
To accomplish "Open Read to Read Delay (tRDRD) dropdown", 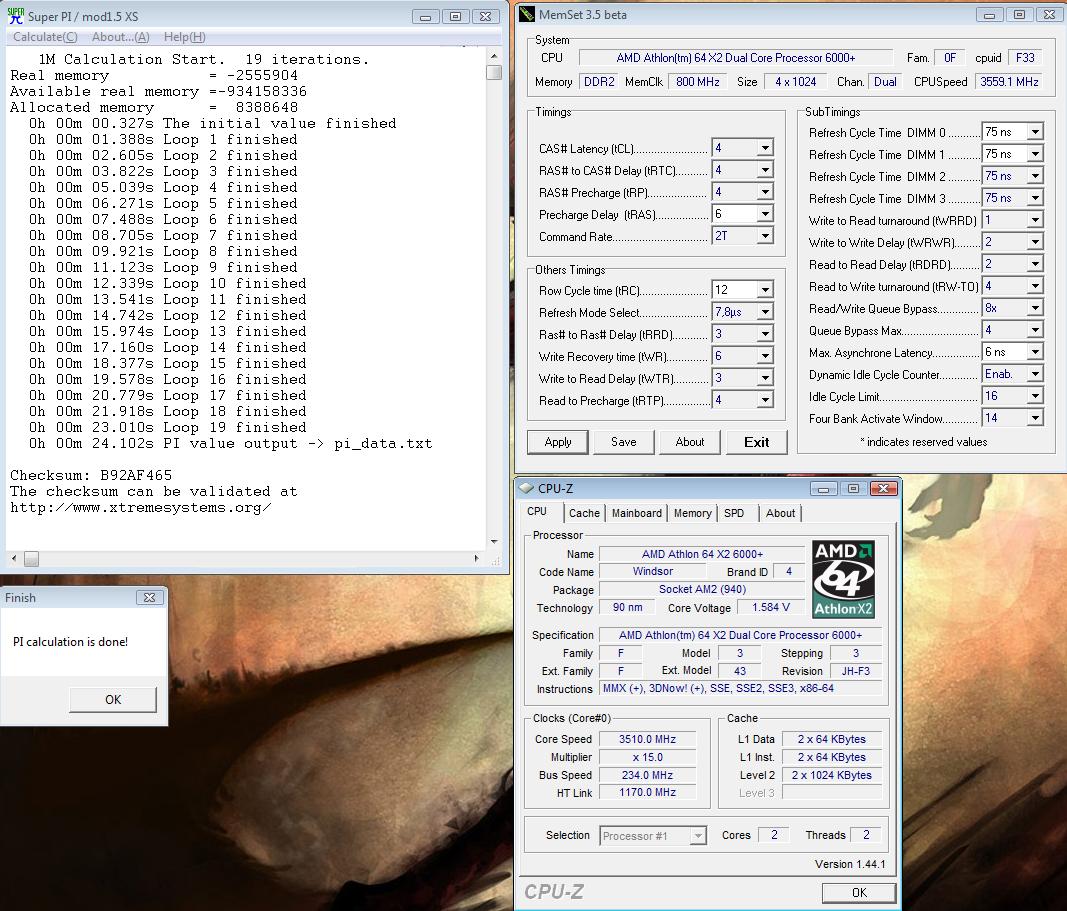I will (x=1035, y=264).
